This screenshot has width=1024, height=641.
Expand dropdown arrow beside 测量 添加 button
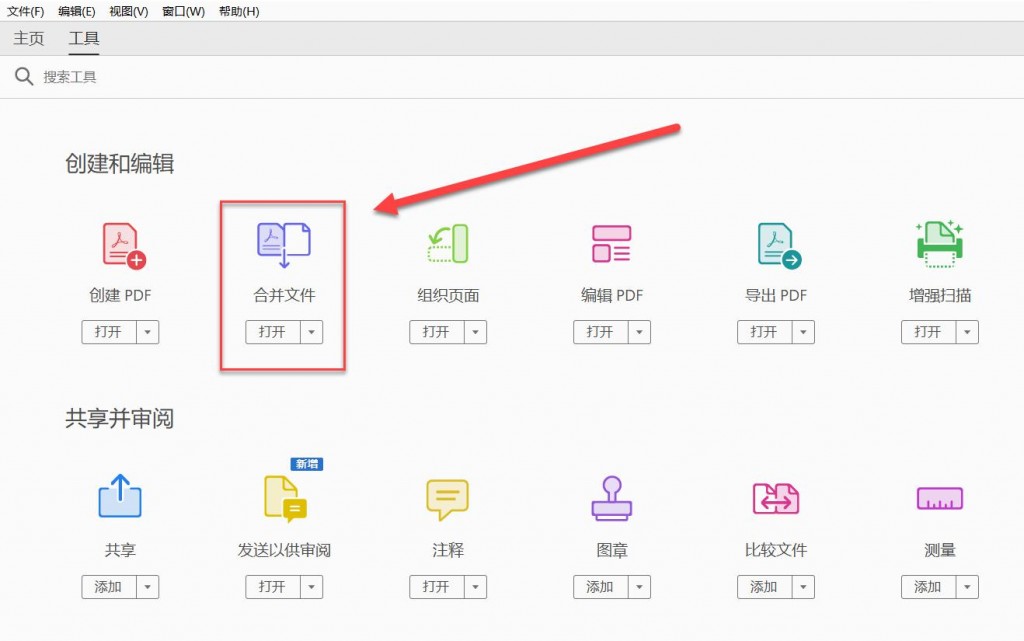967,587
